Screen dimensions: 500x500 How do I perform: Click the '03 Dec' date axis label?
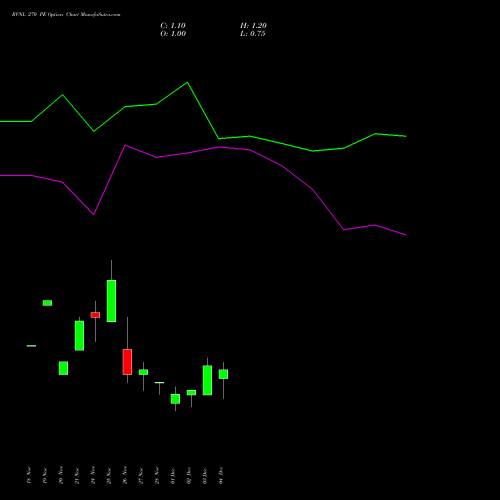pyautogui.click(x=205, y=475)
